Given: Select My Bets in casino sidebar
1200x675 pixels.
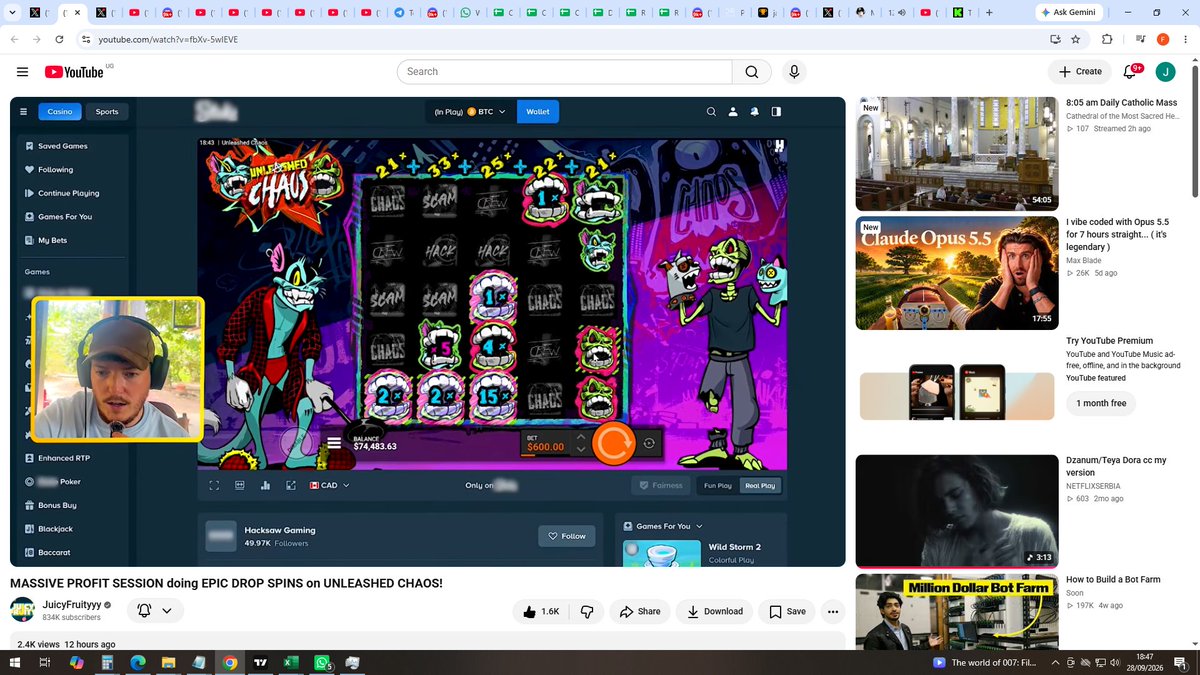Looking at the screenshot, I should pos(50,240).
